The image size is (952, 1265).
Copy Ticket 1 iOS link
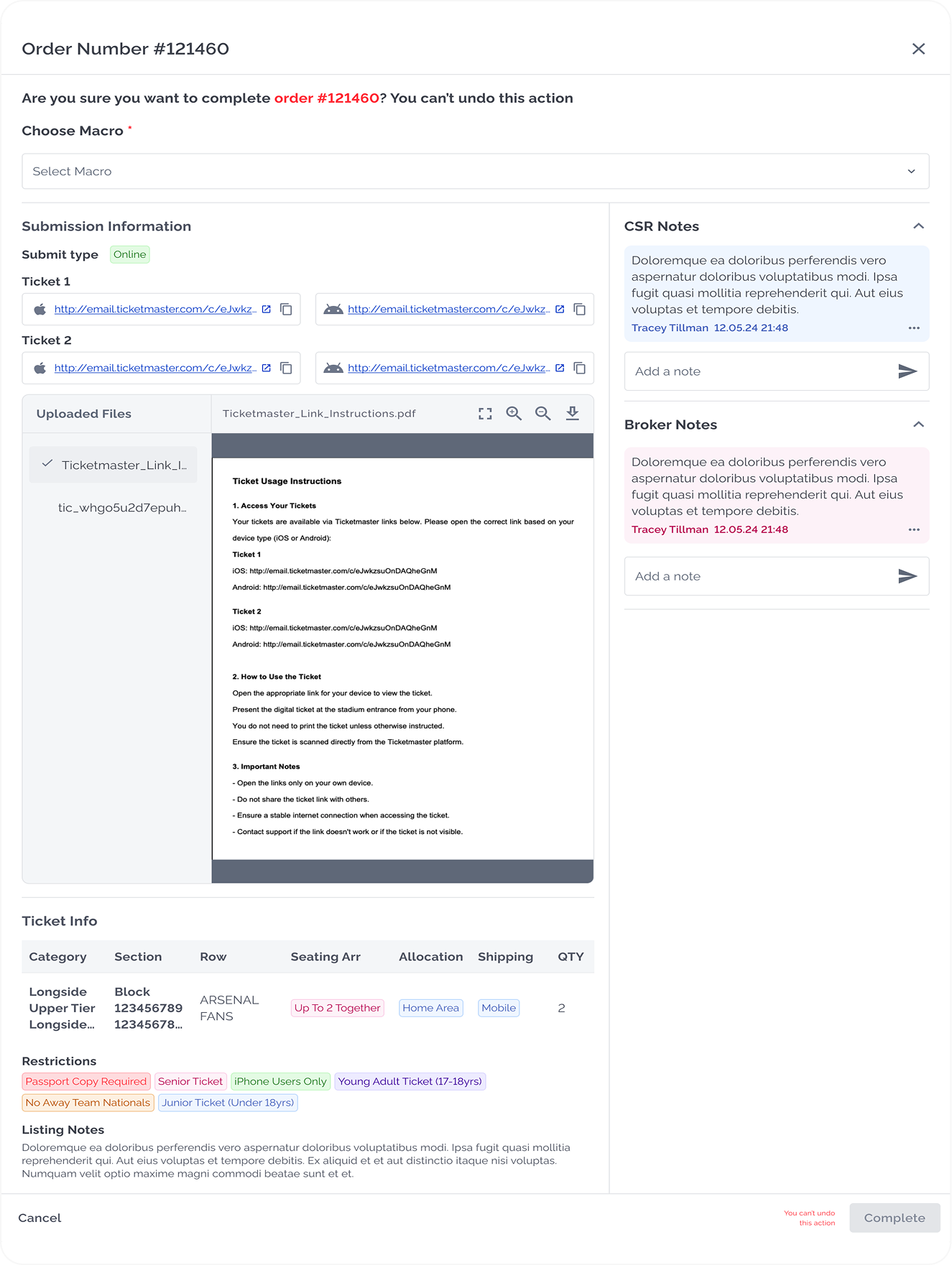pyautogui.click(x=286, y=310)
